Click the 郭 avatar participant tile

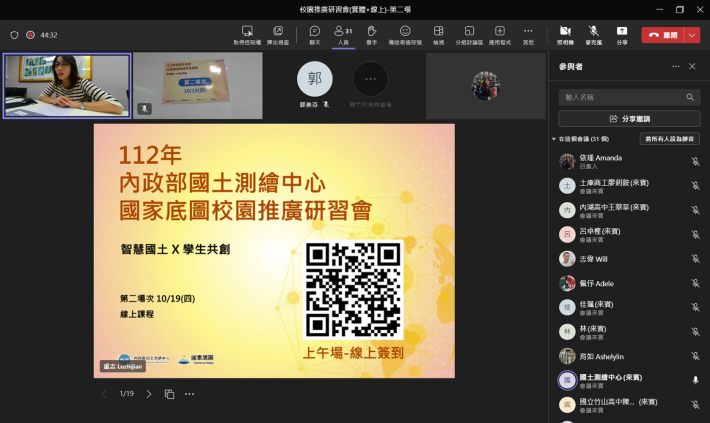[315, 79]
